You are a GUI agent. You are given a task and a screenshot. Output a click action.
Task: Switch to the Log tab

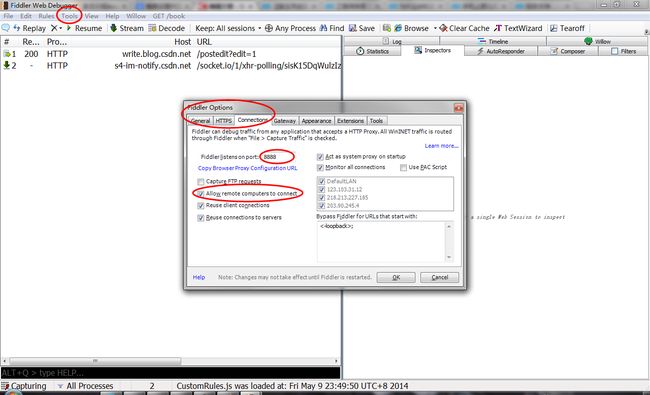tap(392, 41)
